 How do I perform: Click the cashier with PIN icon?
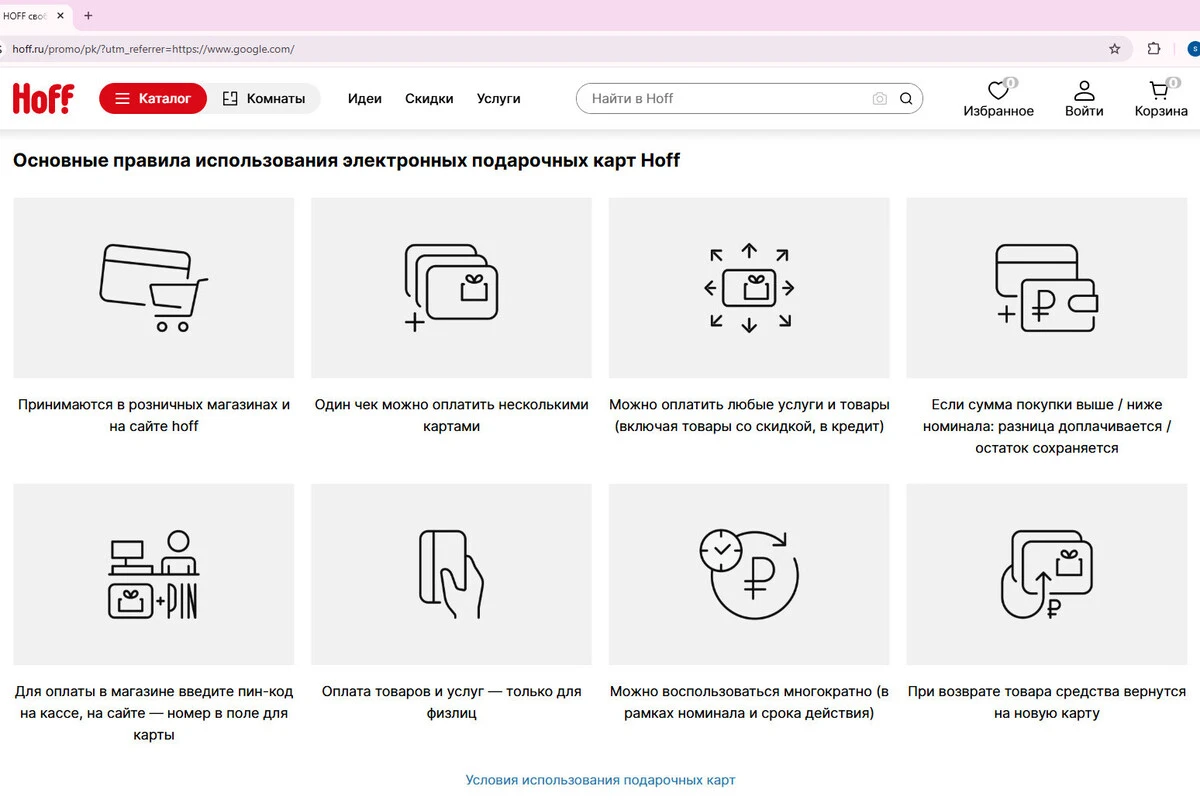click(x=154, y=575)
